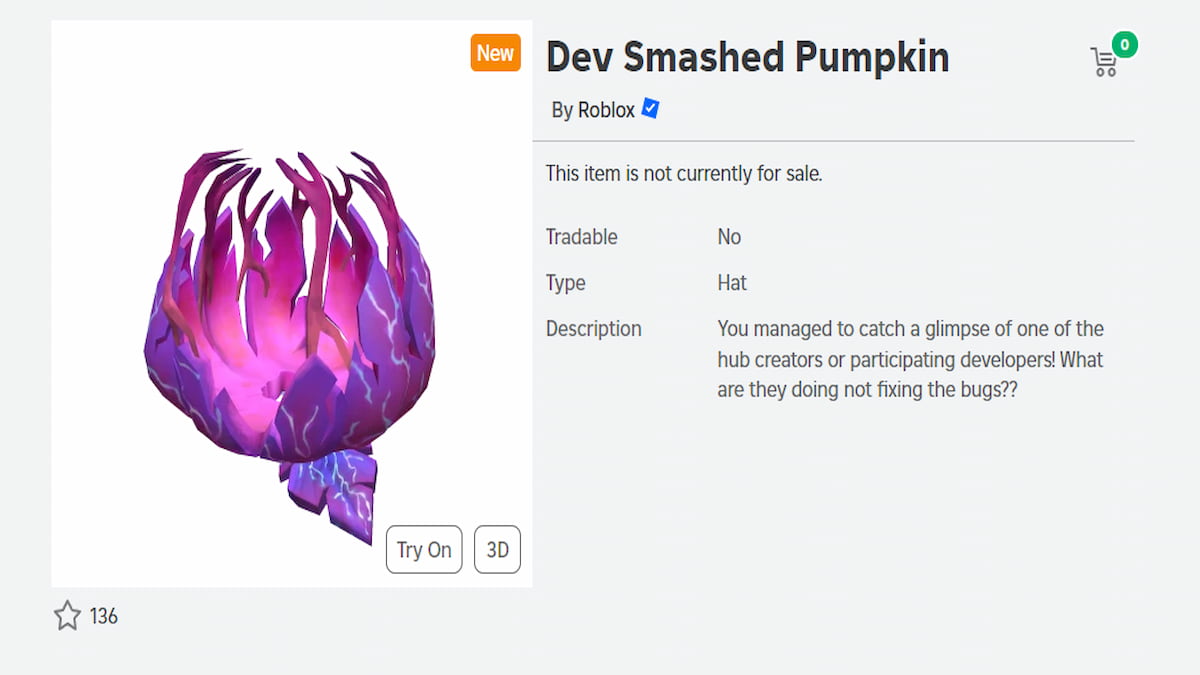This screenshot has width=1200, height=675.
Task: Click the Tradable label in item details
Action: coord(581,237)
